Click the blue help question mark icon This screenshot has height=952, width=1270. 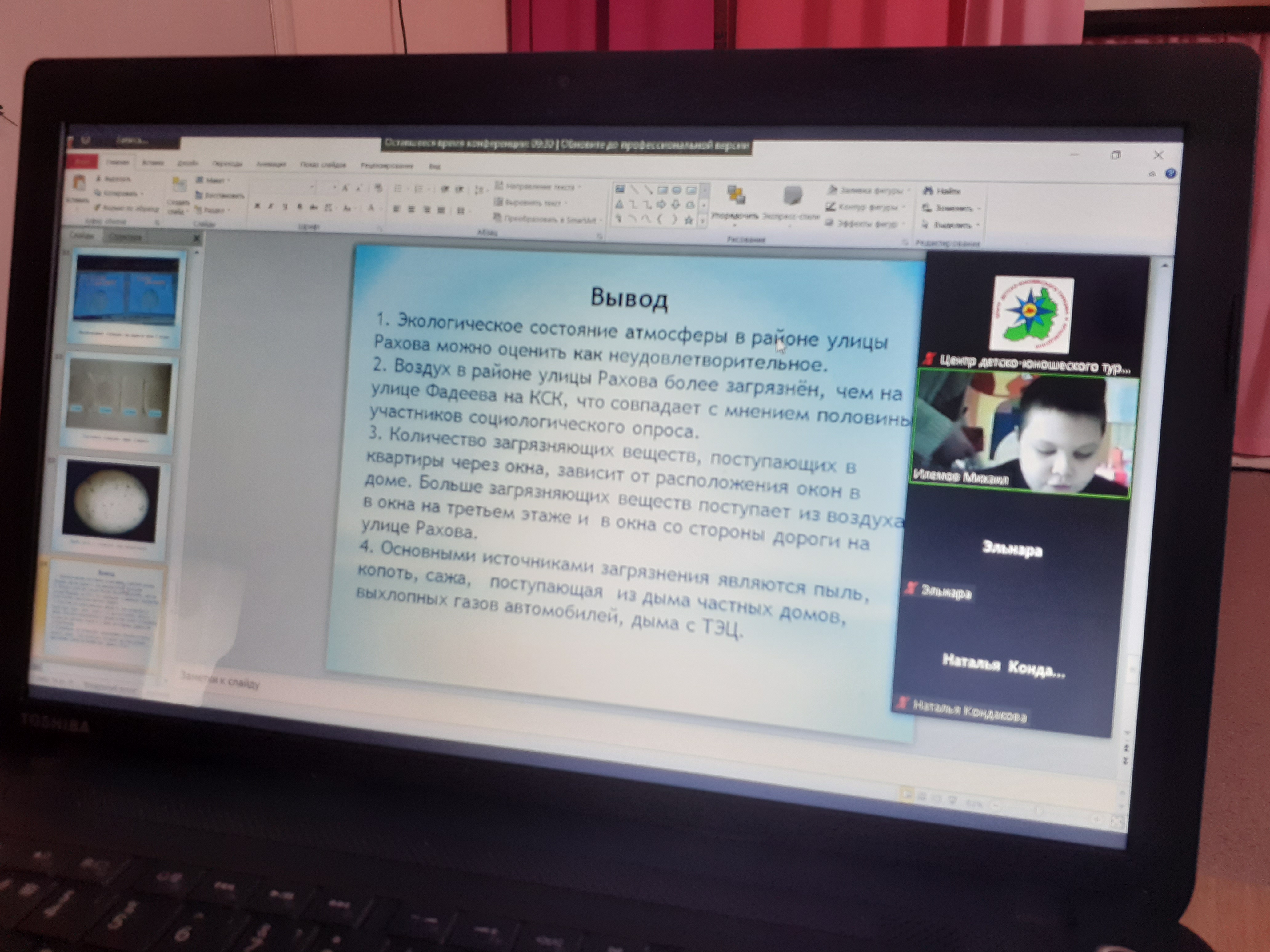1171,174
